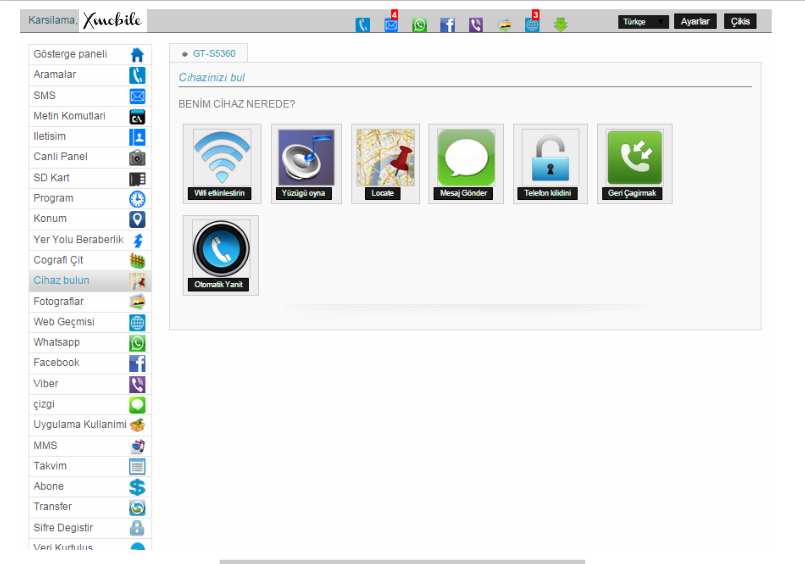Click the WhatsApp icon in top toolbar
Screen dimensions: 805x564
tap(419, 25)
